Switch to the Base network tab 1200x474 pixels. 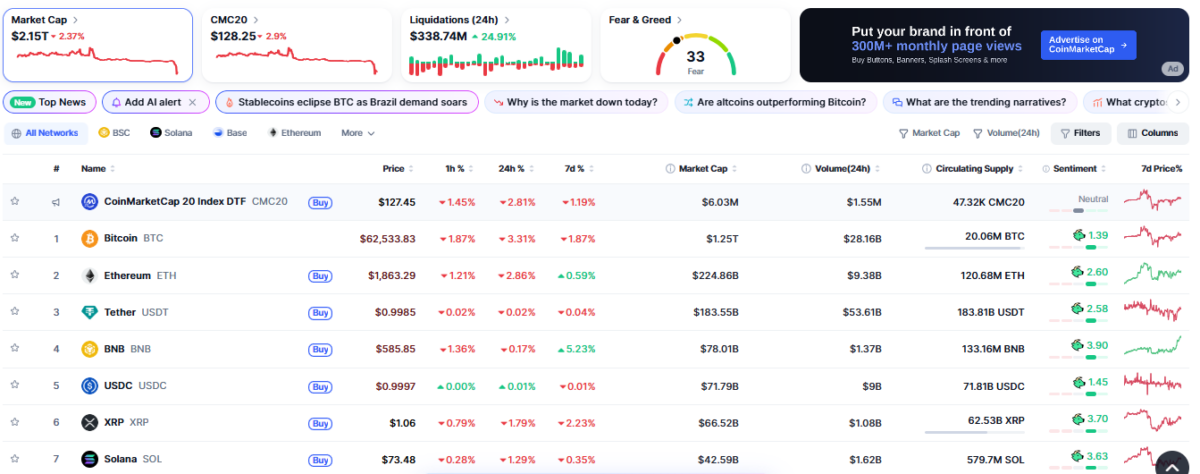pyautogui.click(x=229, y=133)
